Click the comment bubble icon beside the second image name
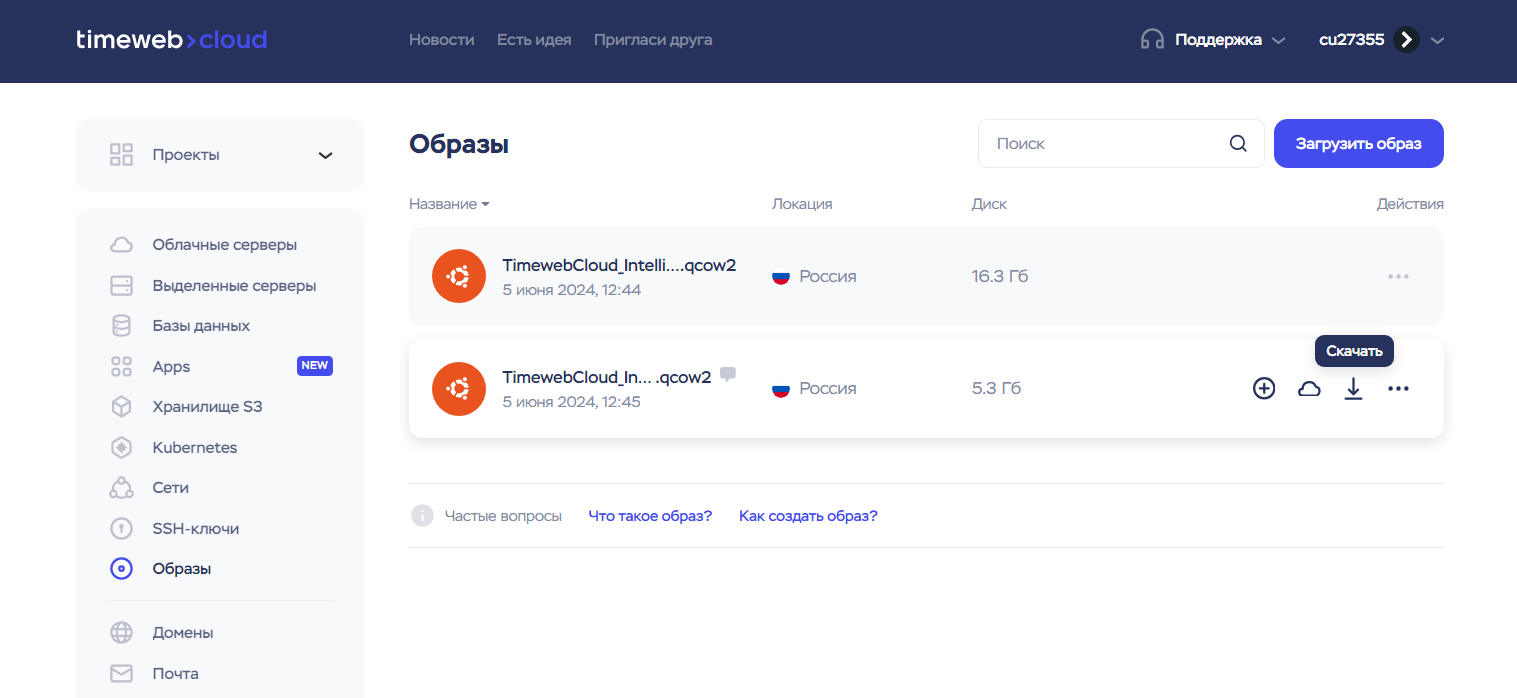This screenshot has width=1517, height=698. point(728,374)
